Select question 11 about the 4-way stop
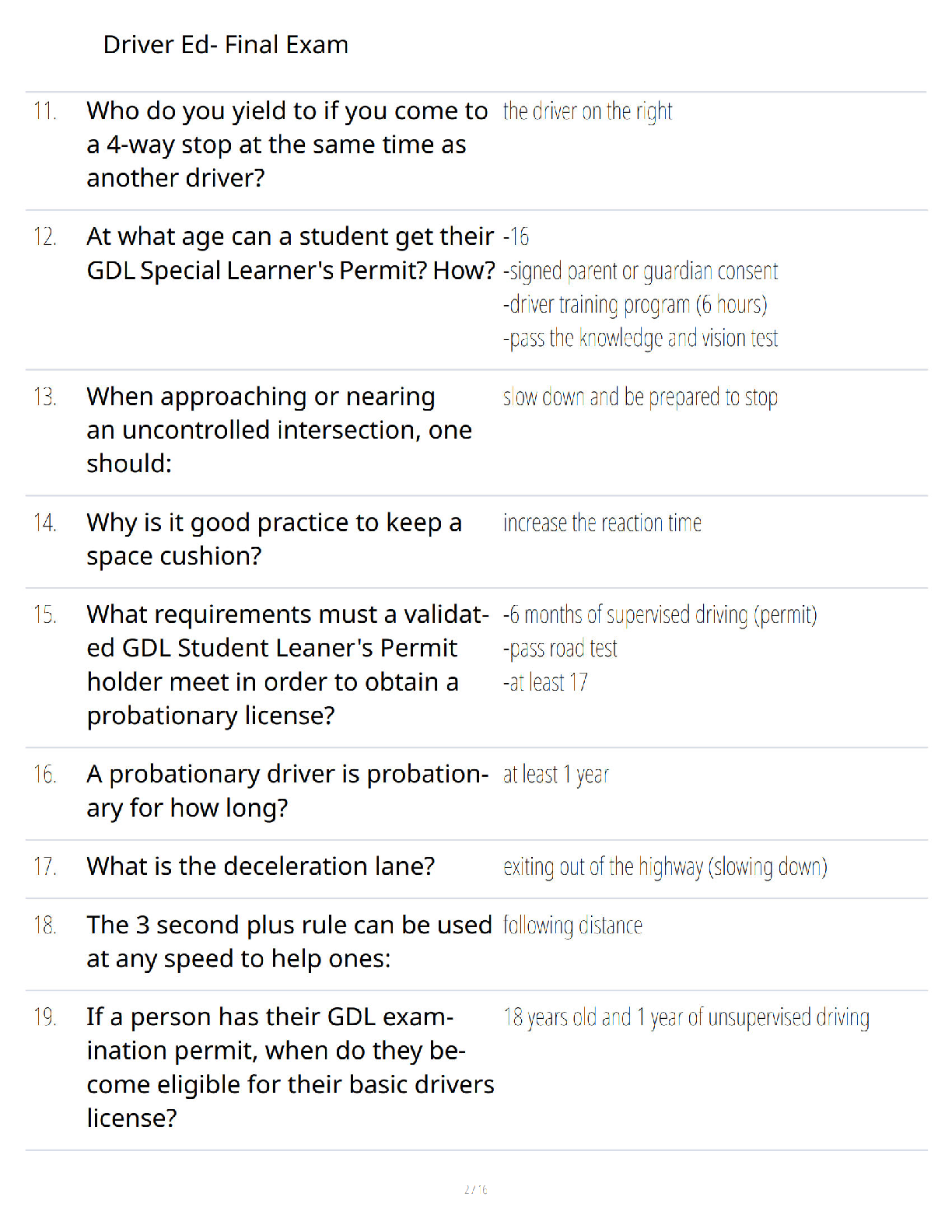 click(x=287, y=145)
